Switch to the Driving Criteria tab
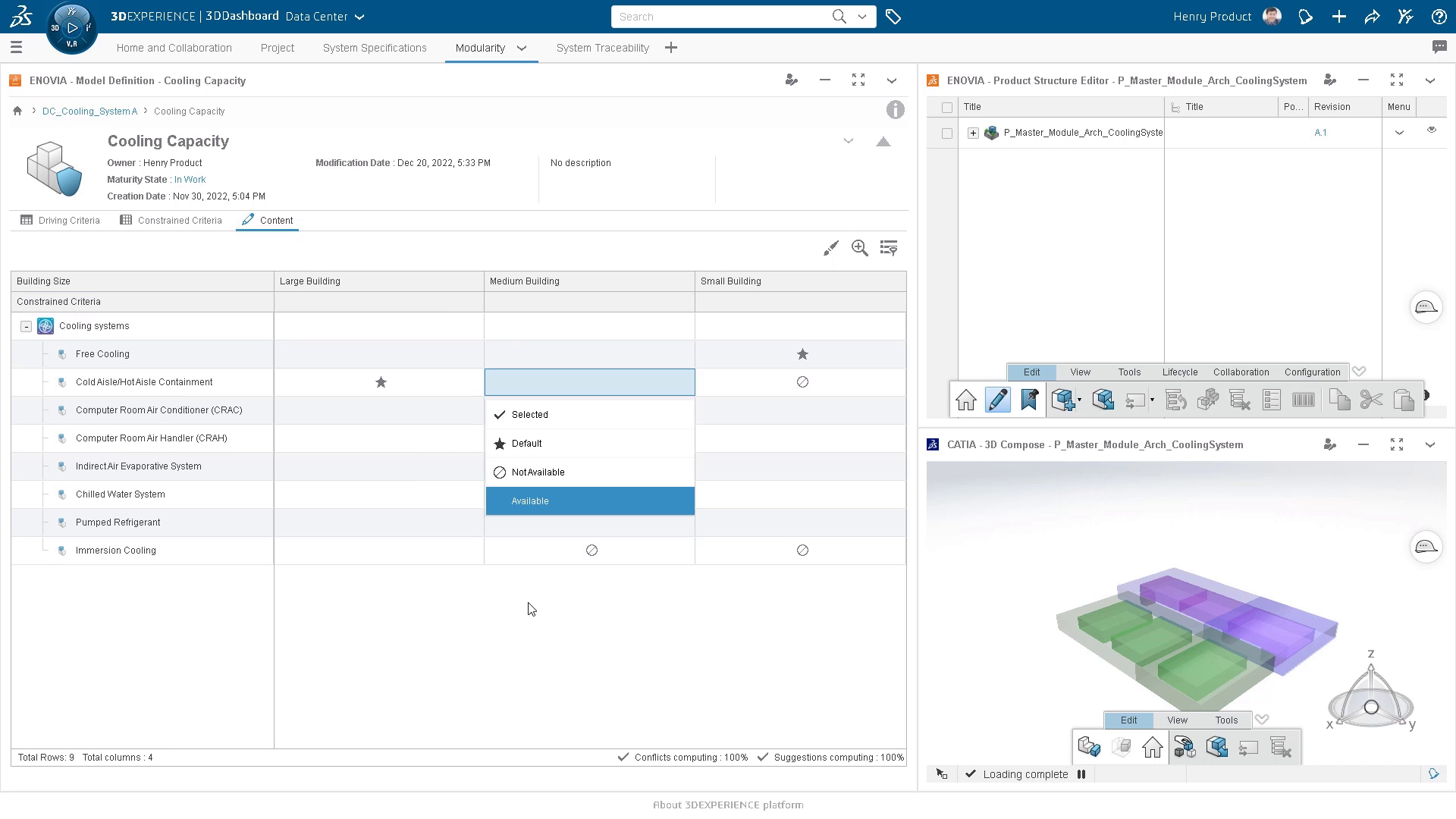This screenshot has width=1456, height=819. (x=61, y=221)
